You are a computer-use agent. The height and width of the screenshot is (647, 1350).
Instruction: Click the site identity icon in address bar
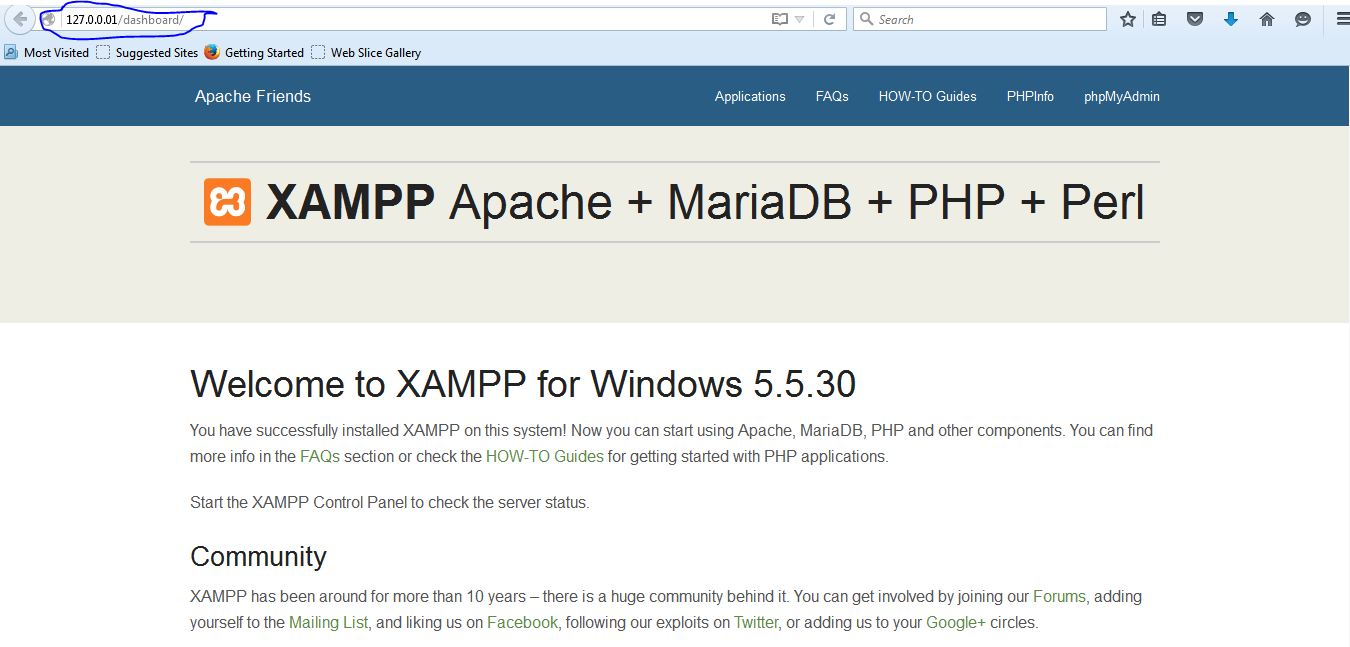[47, 18]
